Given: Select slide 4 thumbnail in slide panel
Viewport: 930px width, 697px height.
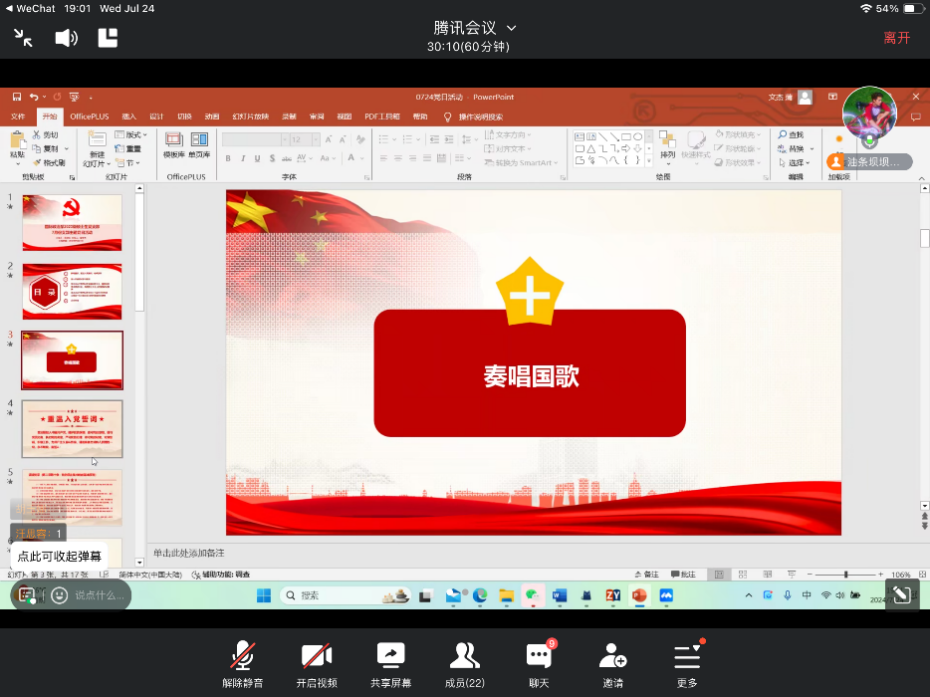Looking at the screenshot, I should tap(72, 429).
